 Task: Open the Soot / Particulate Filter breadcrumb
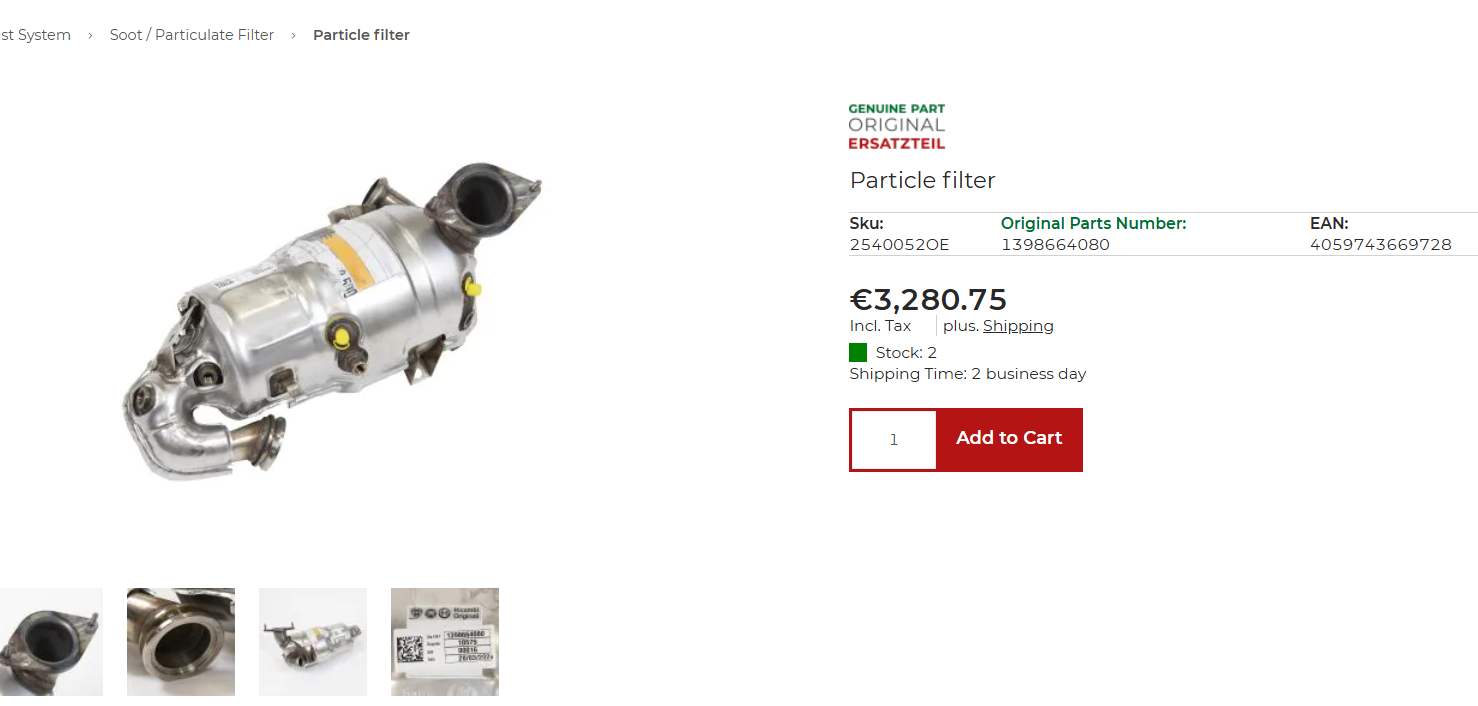(x=192, y=35)
